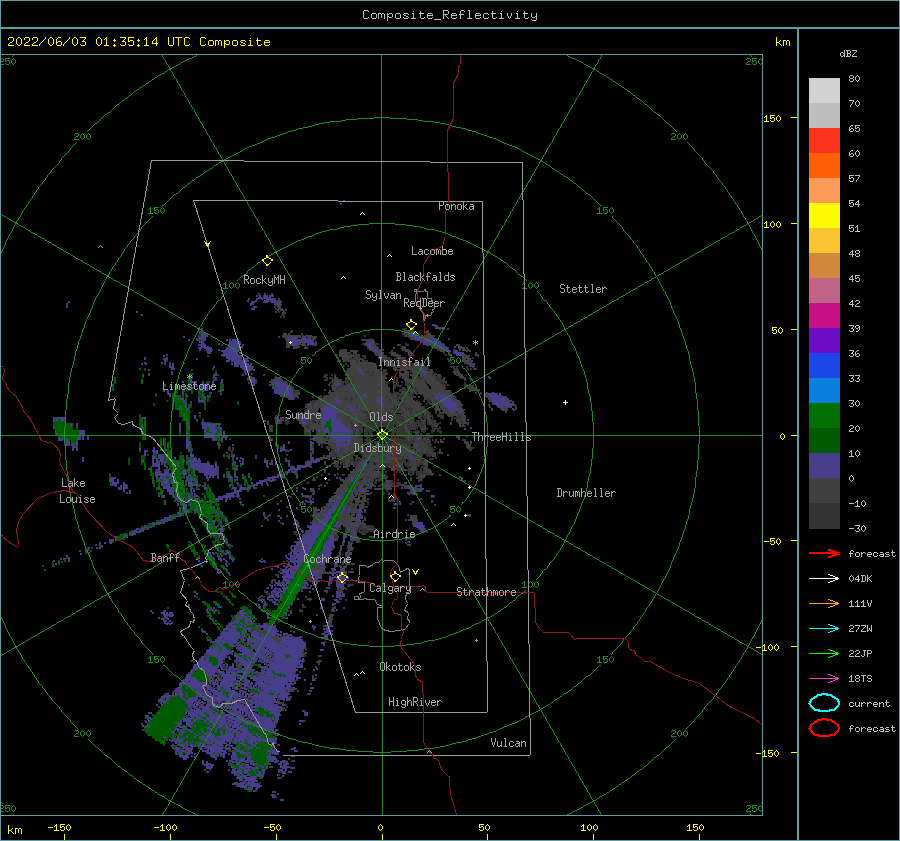Click the Calgary city label
The image size is (900, 841).
point(390,588)
